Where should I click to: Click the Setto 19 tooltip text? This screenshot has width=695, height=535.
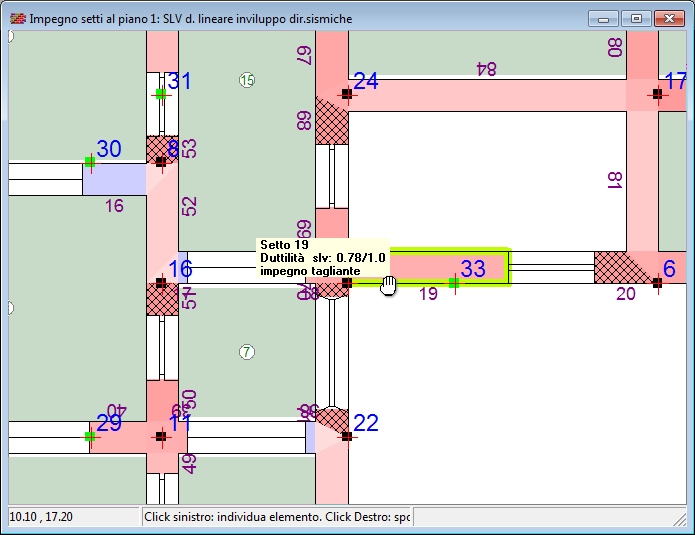tap(323, 258)
